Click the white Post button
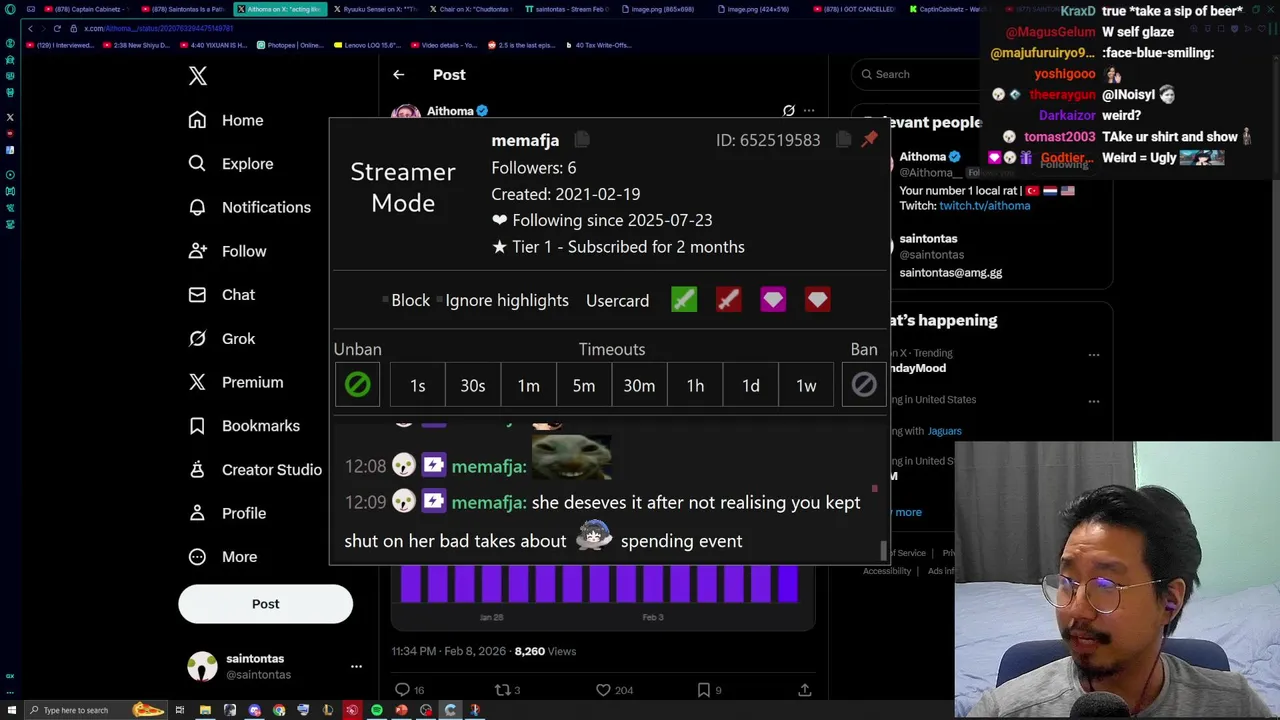Image resolution: width=1280 pixels, height=720 pixels. click(x=265, y=604)
